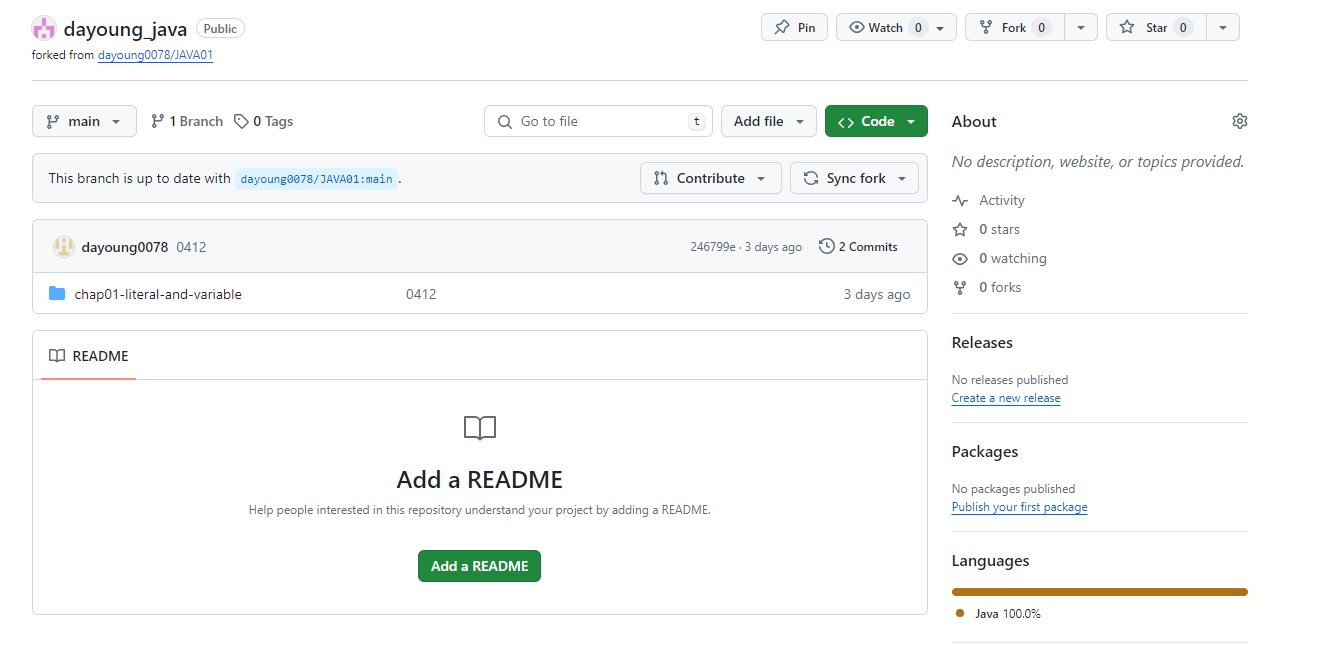Click the book icon above Add a README
The width and height of the screenshot is (1329, 650).
[x=480, y=429]
